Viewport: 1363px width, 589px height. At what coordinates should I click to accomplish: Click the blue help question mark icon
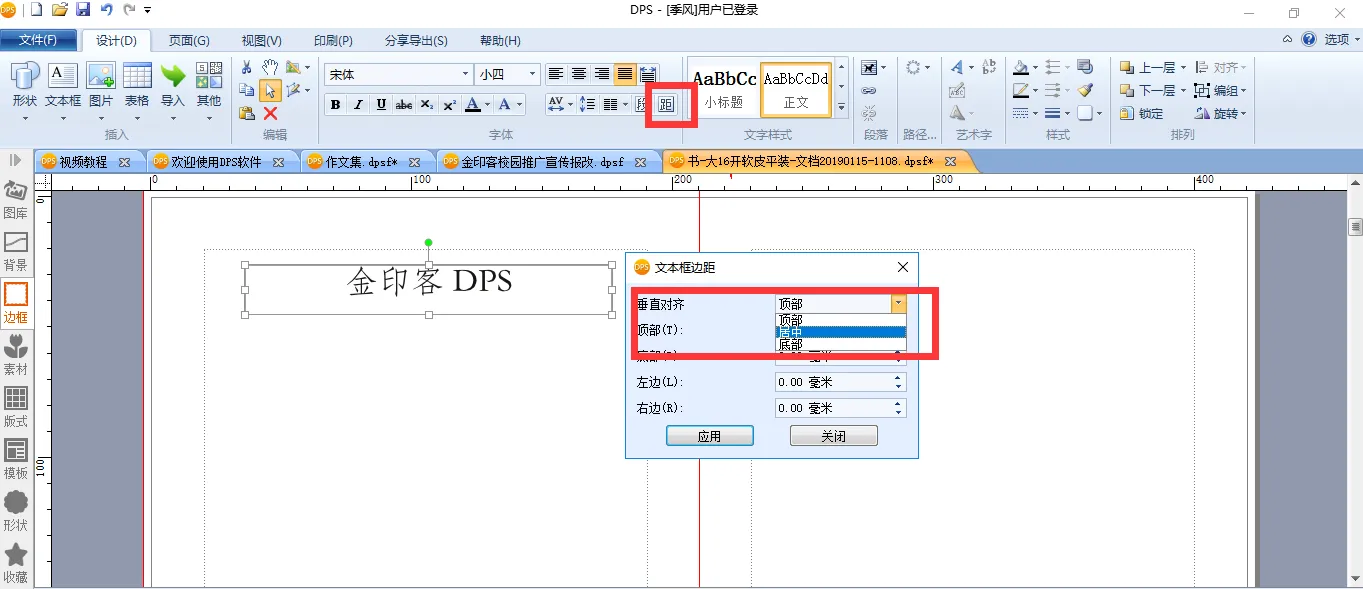[1309, 39]
